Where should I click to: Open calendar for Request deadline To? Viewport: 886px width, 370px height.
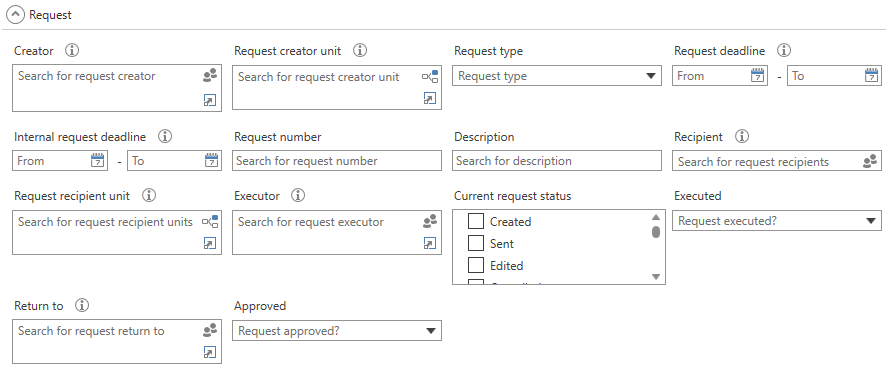[872, 76]
